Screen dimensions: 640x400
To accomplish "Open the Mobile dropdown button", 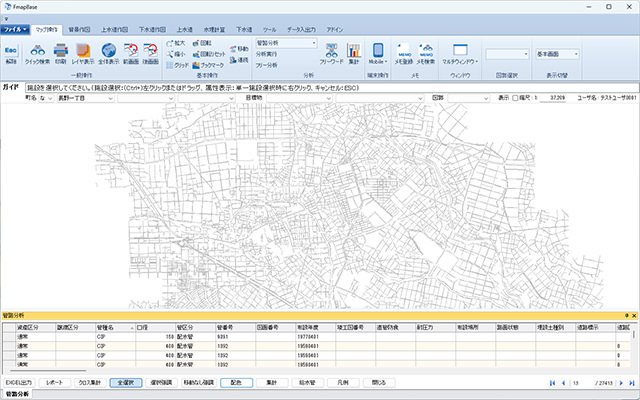I will (x=378, y=53).
